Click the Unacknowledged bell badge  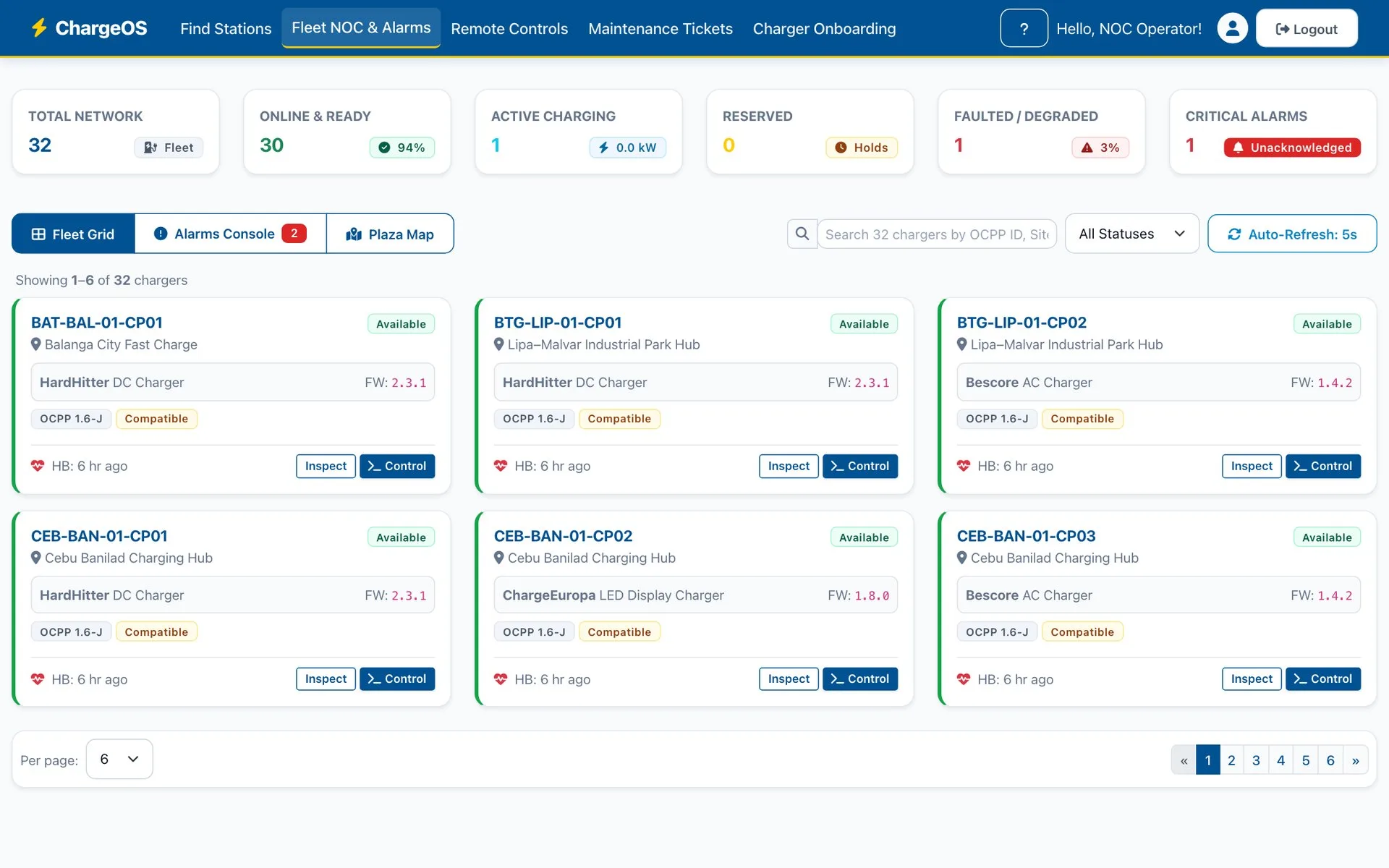pos(1292,148)
